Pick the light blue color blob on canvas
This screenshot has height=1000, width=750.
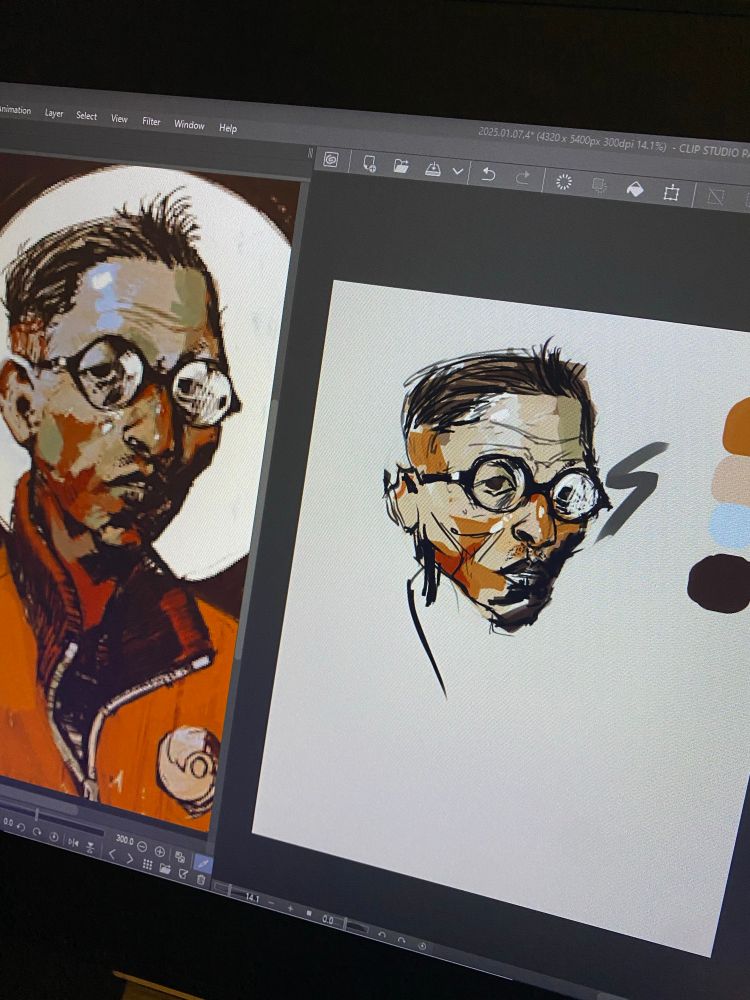[732, 526]
